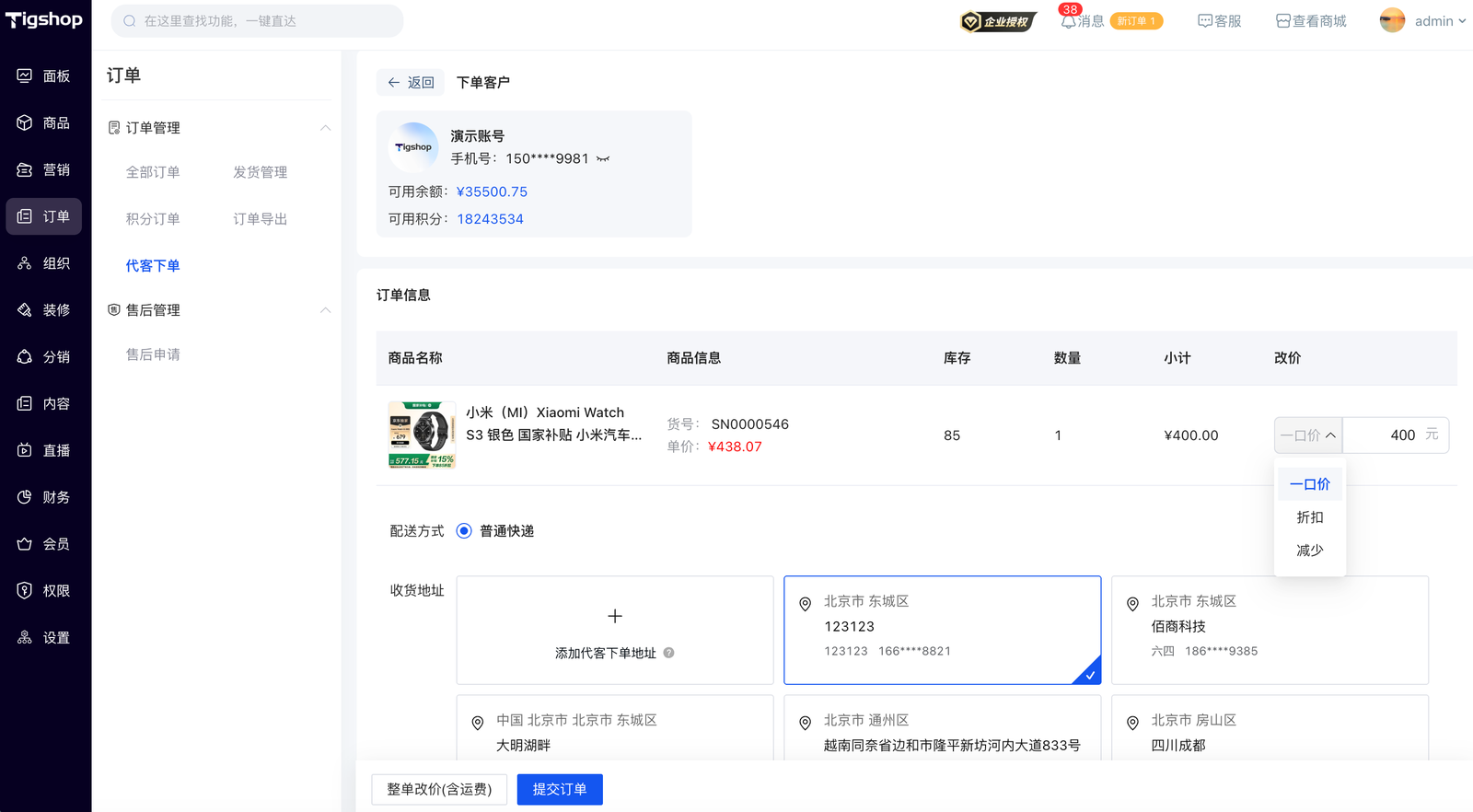Image resolution: width=1473 pixels, height=812 pixels.
Task: Click the eye icon to reveal phone number
Action: (x=603, y=159)
